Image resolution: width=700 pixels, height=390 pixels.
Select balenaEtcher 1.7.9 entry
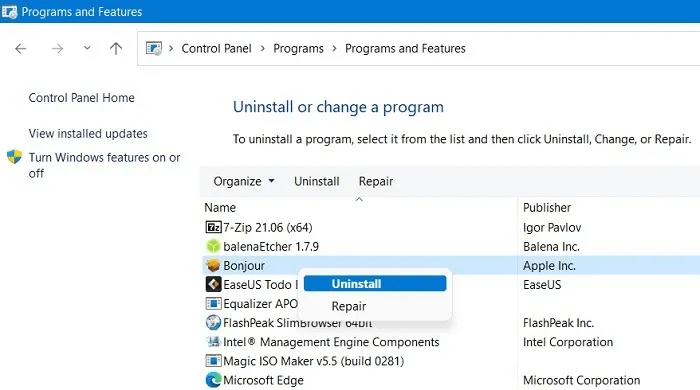[271, 246]
